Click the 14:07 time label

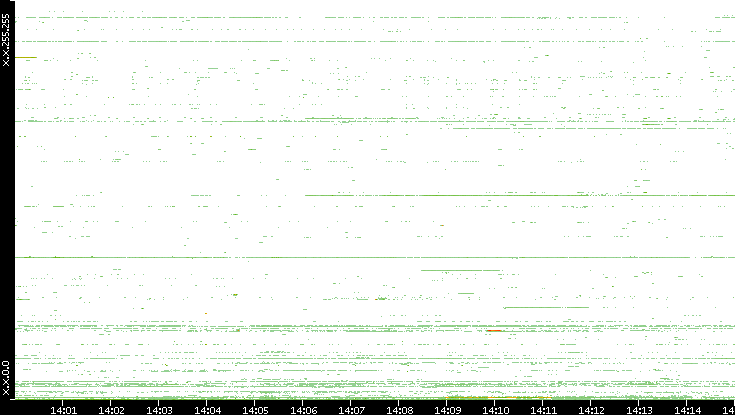(352, 410)
